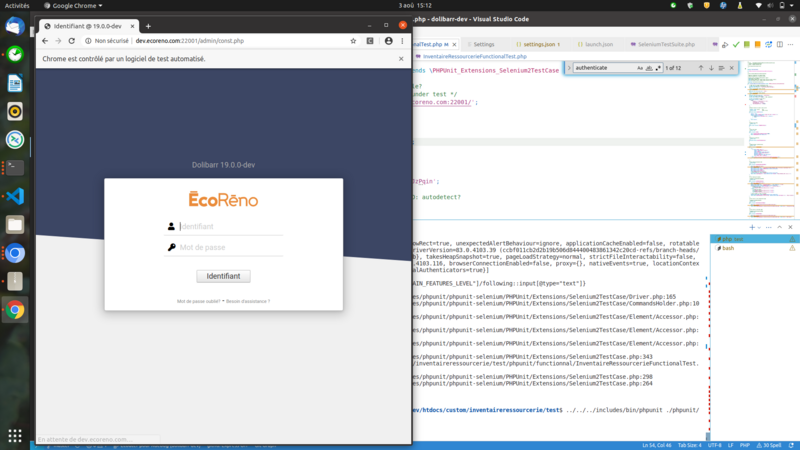Close the Identifiant @ 19.0.0-dev tab
The width and height of the screenshot is (800, 450).
pos(132,26)
